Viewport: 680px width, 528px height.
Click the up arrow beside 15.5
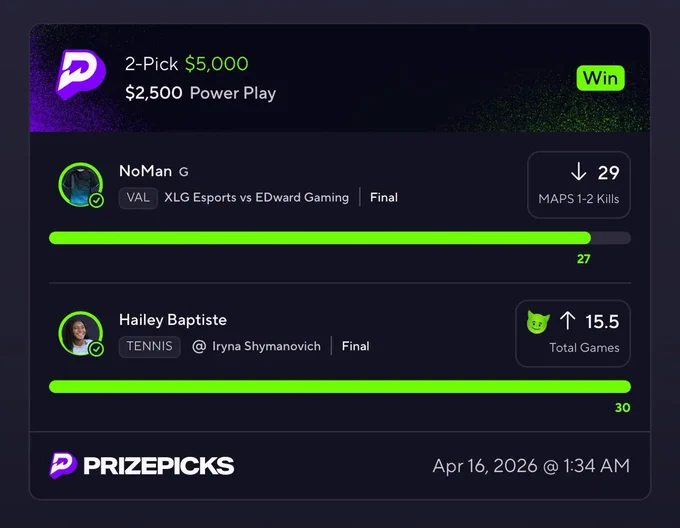click(567, 321)
